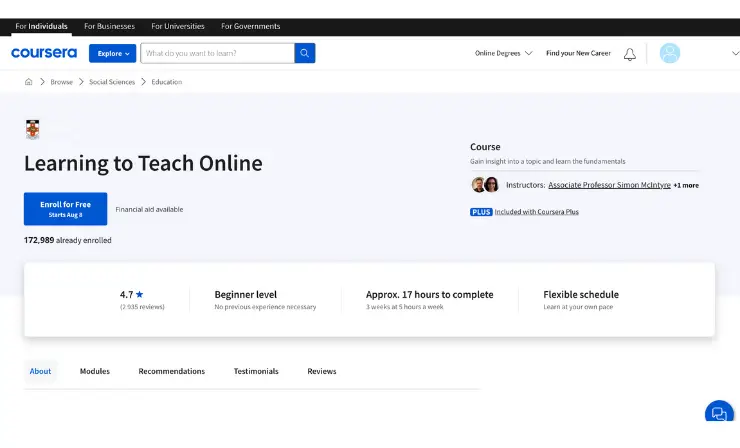Open the Browse breadcrumb

[62, 82]
